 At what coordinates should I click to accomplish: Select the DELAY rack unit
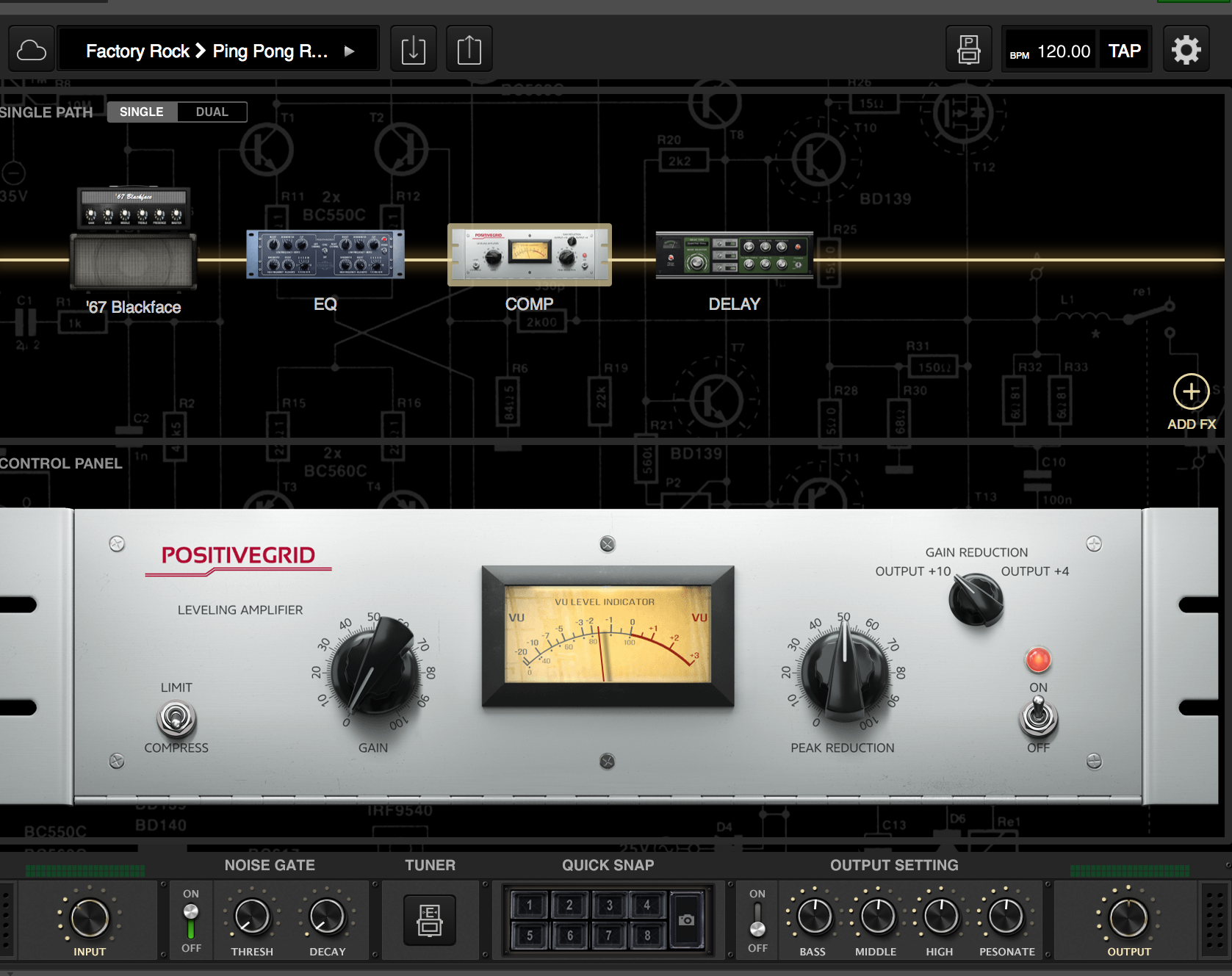[x=735, y=255]
